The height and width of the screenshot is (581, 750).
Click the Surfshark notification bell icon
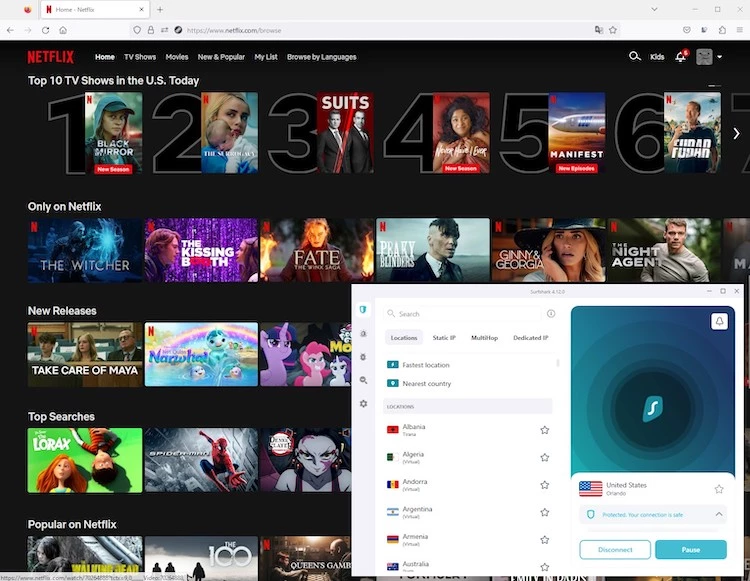click(x=719, y=321)
